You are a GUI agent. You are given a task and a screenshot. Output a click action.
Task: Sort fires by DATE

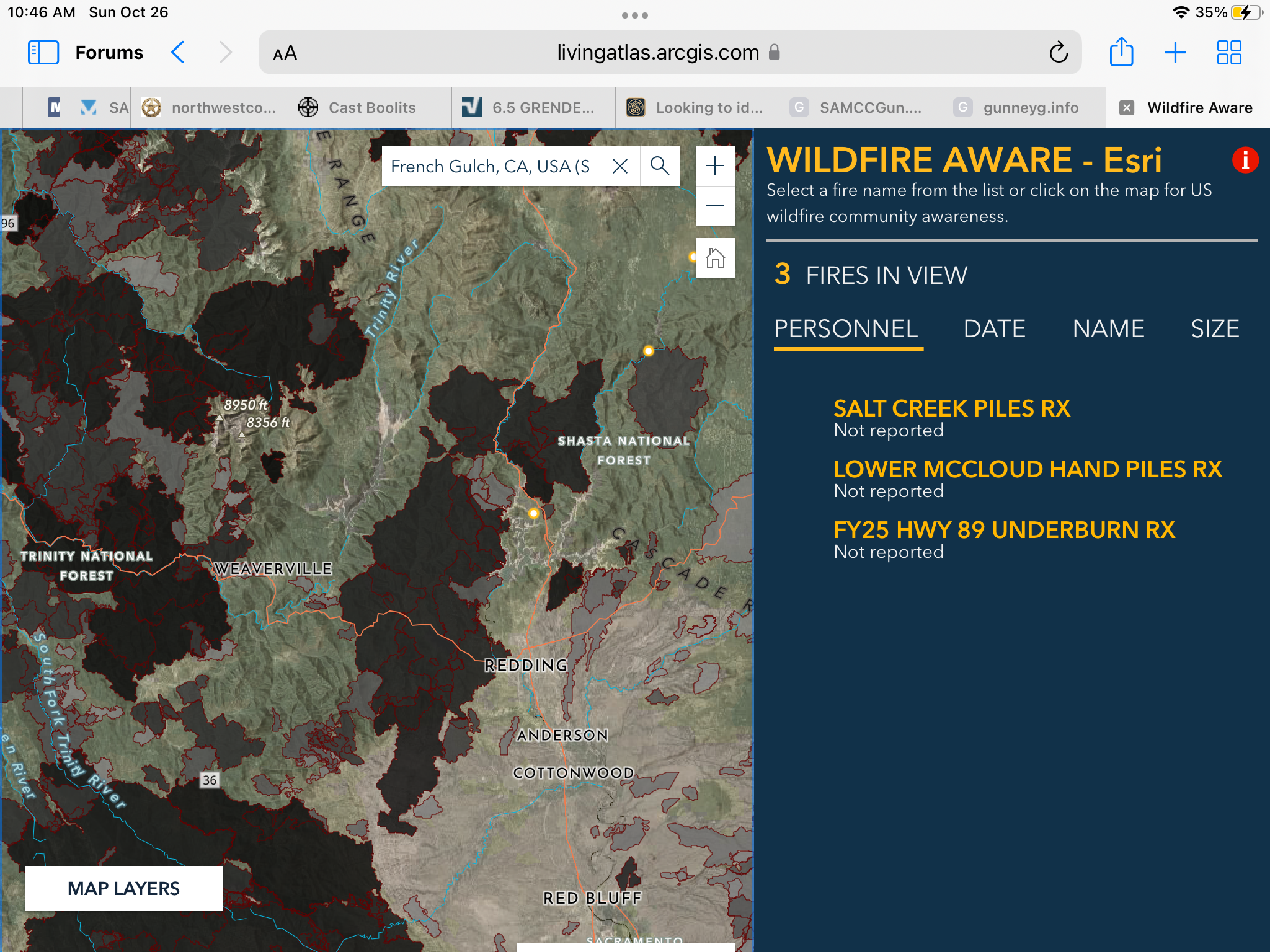point(994,328)
